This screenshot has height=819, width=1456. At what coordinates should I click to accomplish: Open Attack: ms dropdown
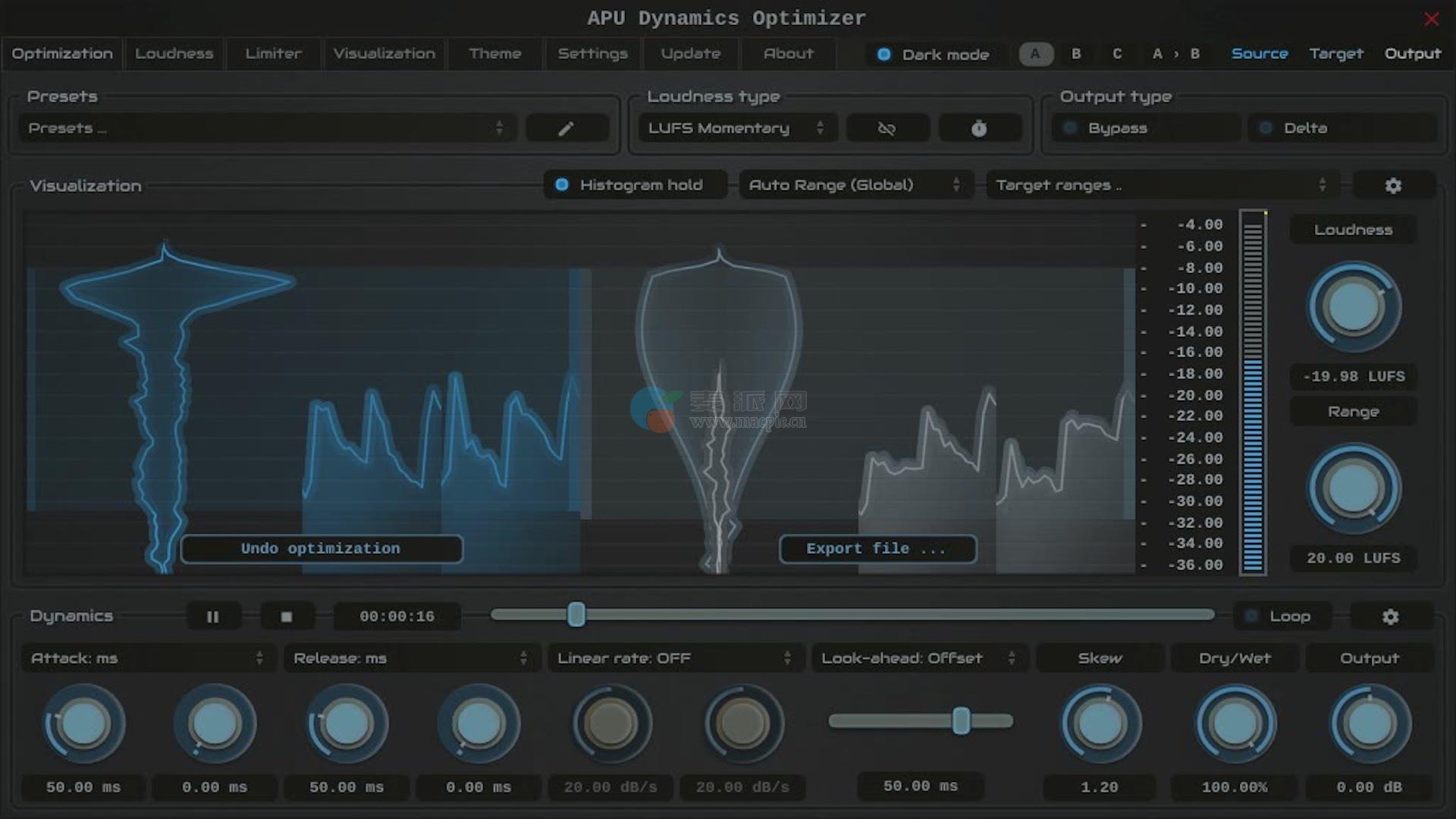pos(148,658)
